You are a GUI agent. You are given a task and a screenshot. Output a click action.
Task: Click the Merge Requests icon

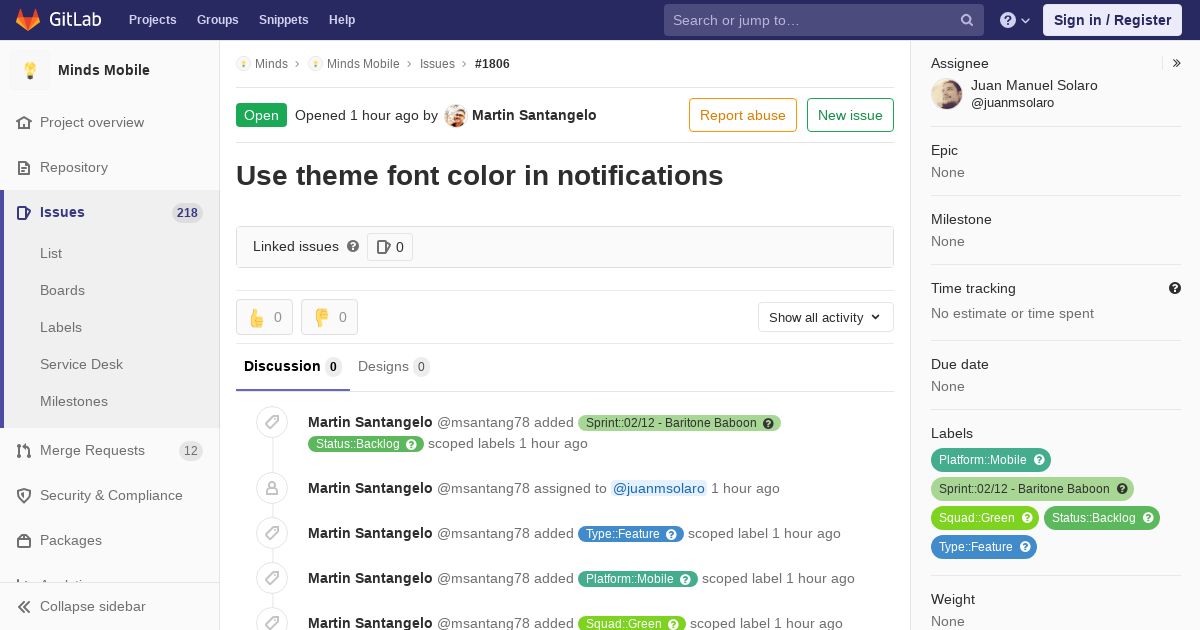point(24,450)
